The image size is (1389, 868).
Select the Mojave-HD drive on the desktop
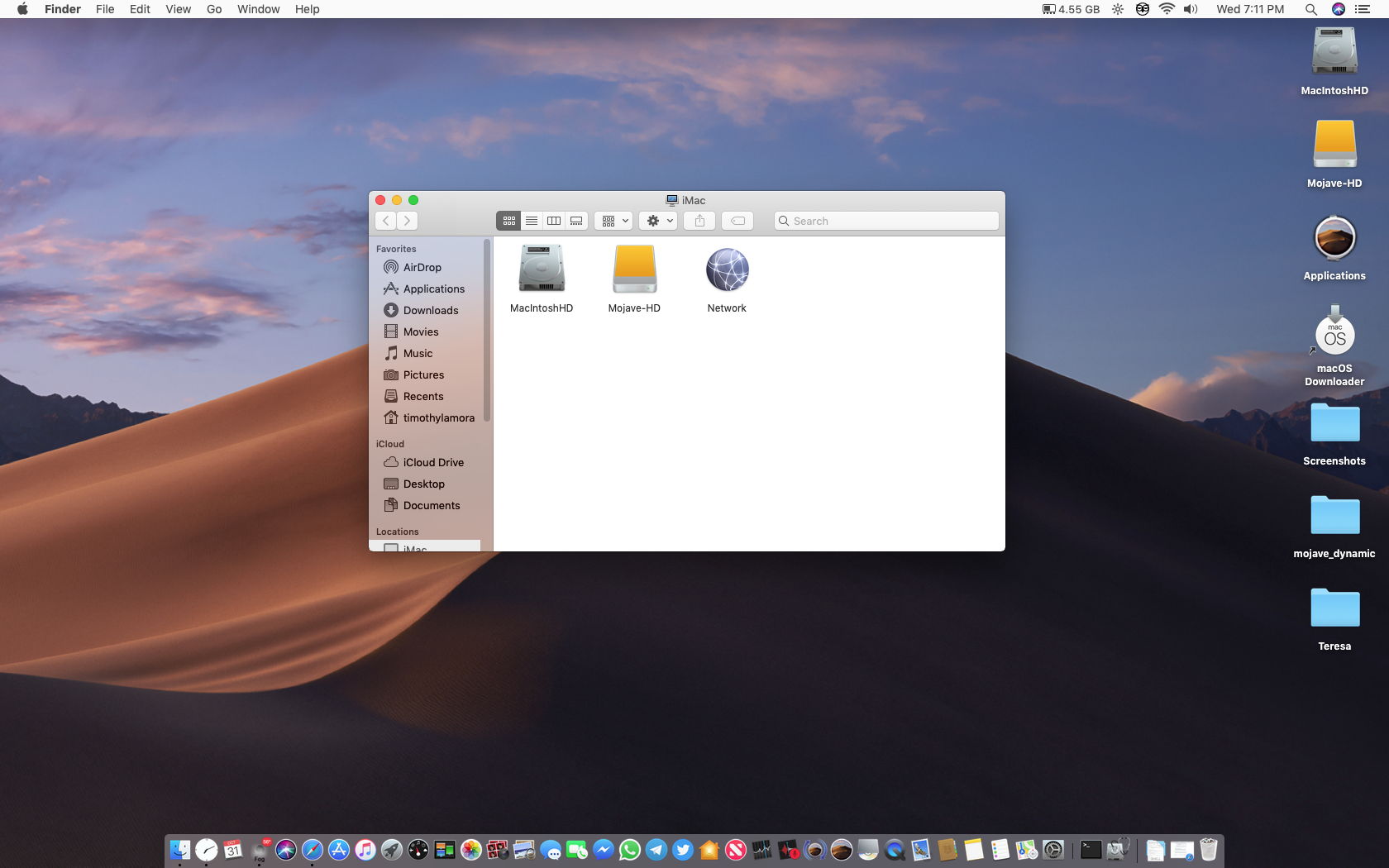tap(1334, 145)
